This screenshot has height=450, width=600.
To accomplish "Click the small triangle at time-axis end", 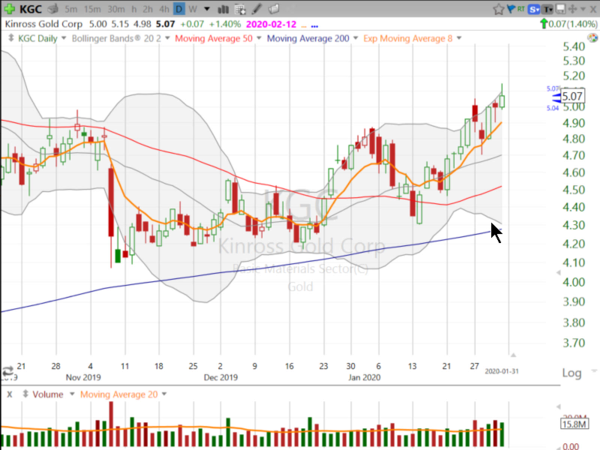I will click(x=514, y=355).
